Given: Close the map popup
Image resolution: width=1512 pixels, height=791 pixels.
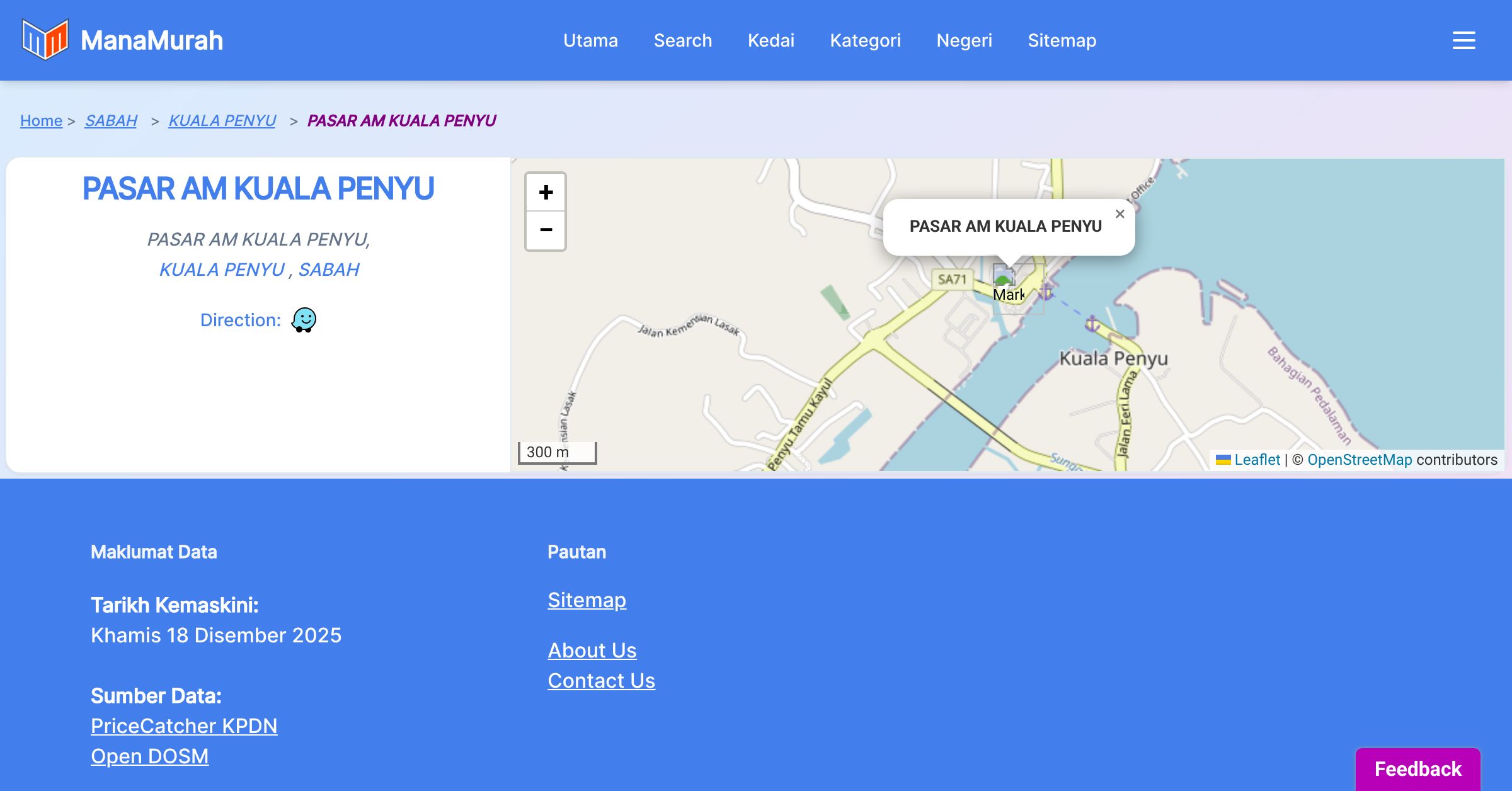Looking at the screenshot, I should (1120, 214).
